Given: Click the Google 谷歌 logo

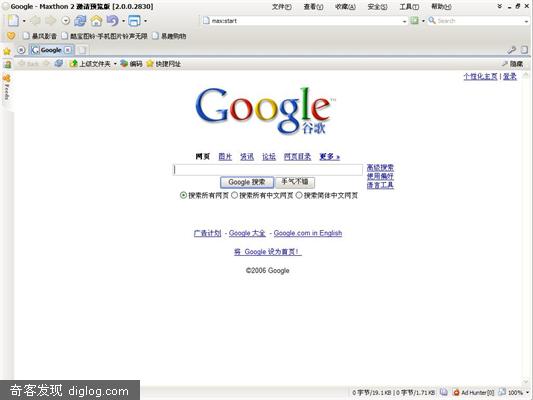Looking at the screenshot, I should (265, 111).
